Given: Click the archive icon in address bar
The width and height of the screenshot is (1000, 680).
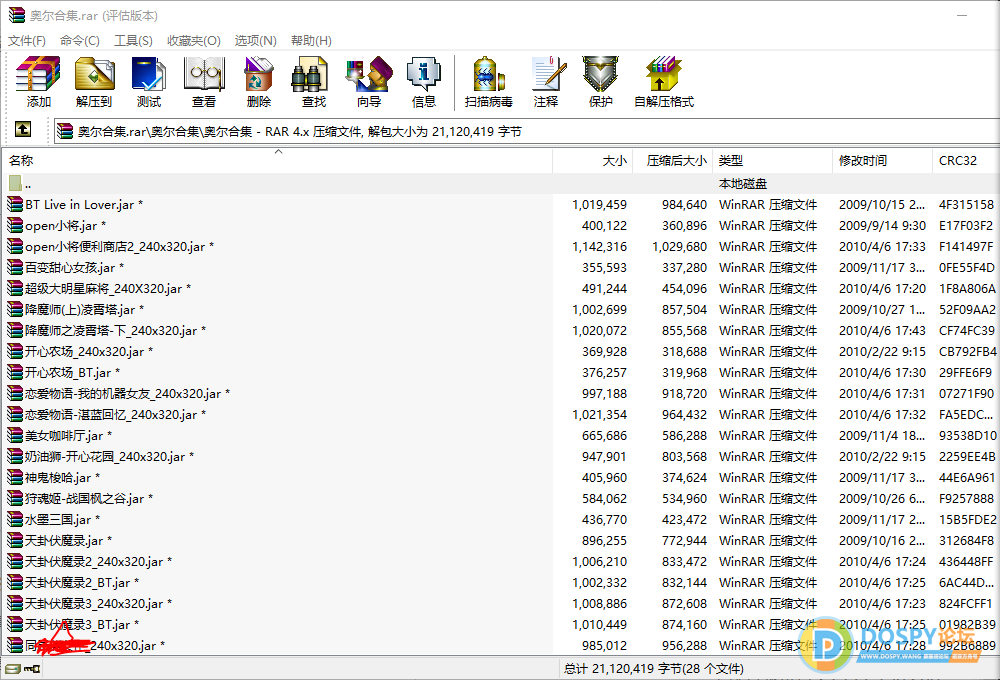Looking at the screenshot, I should click(64, 131).
